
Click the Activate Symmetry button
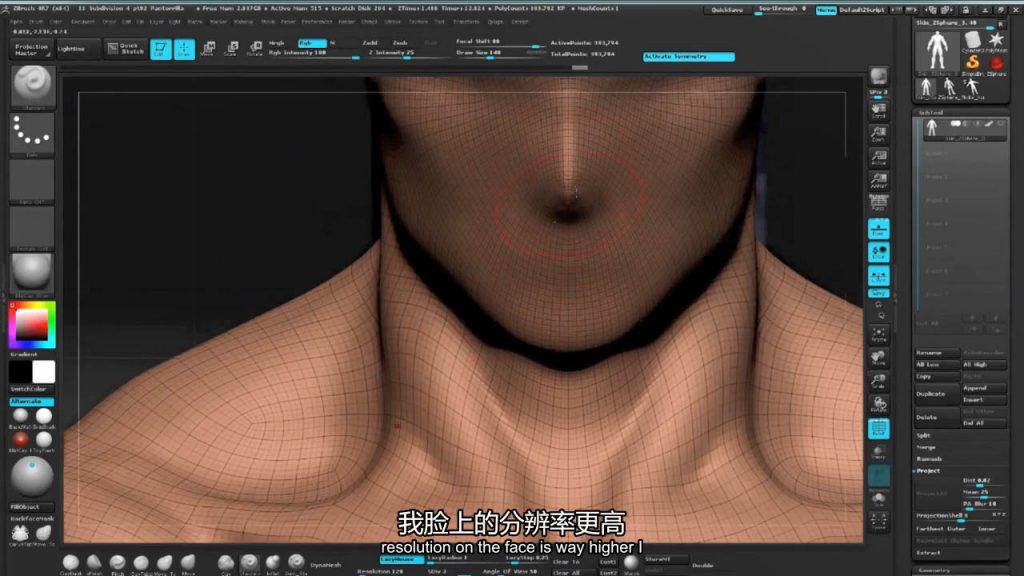[x=688, y=57]
